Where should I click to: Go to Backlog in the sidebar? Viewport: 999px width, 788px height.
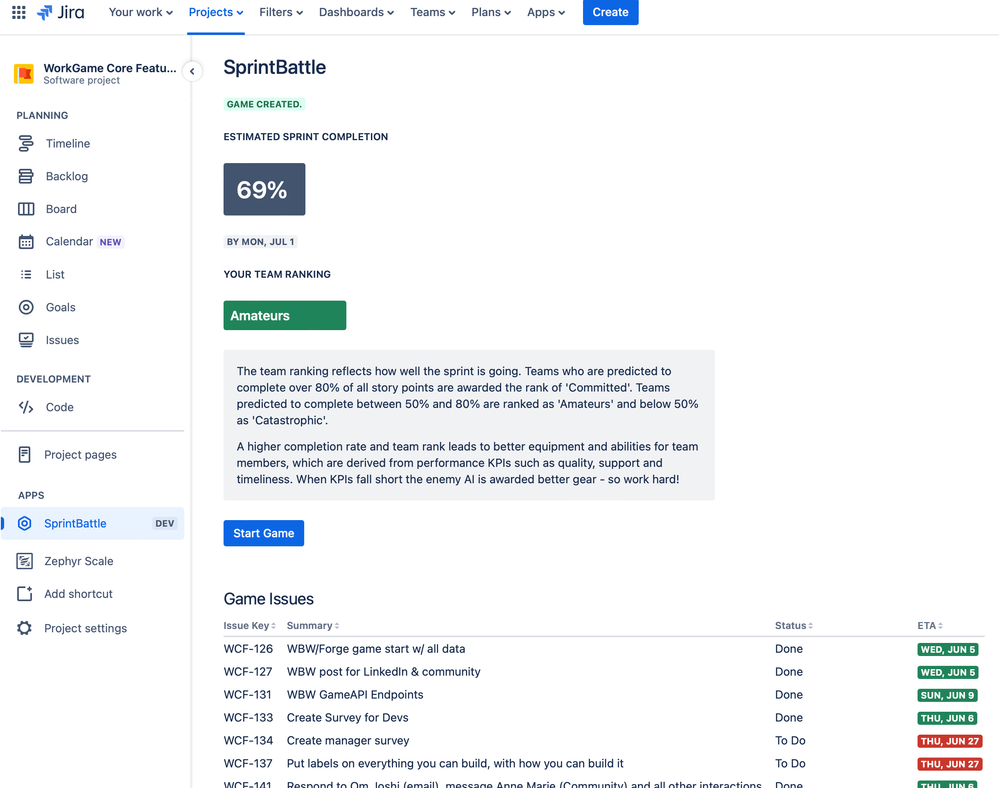tap(67, 176)
